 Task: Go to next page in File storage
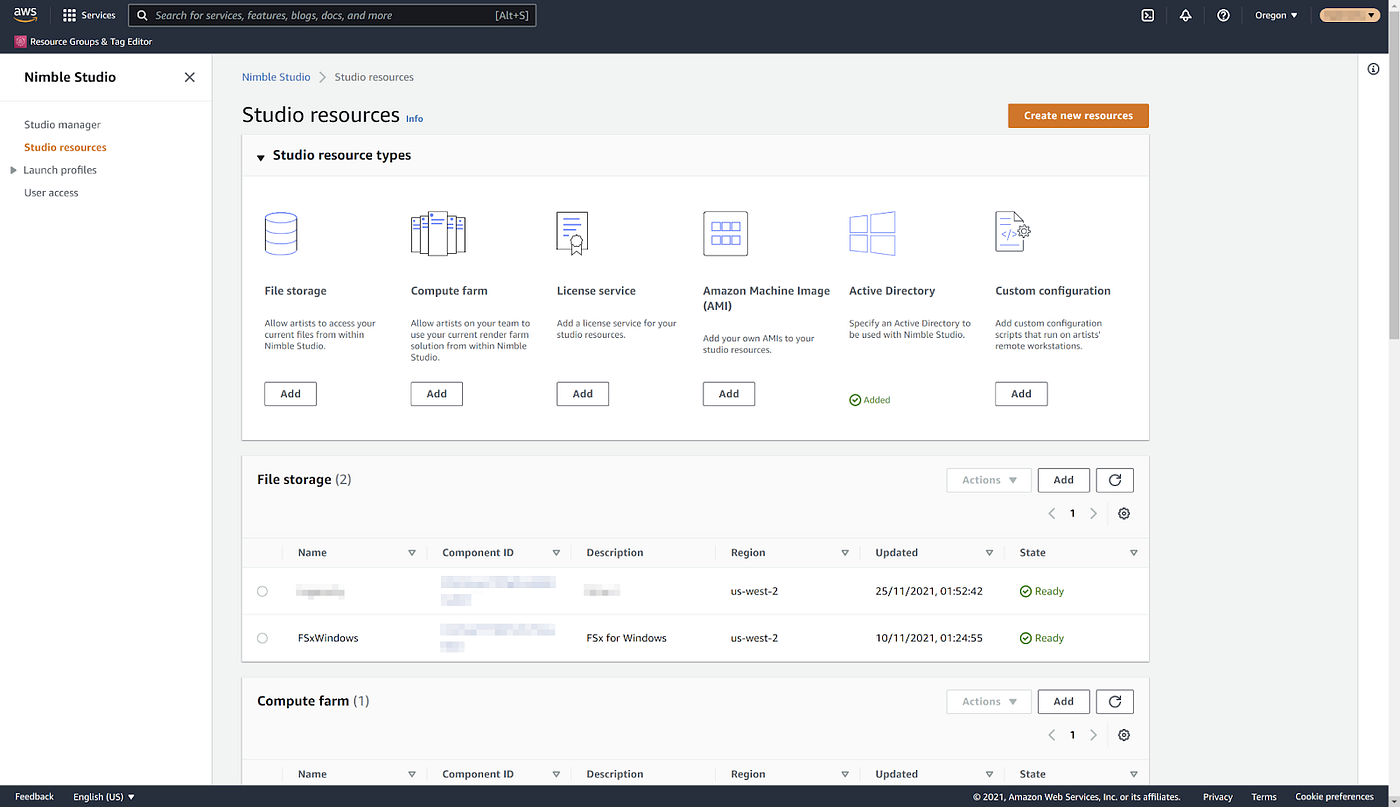click(x=1093, y=513)
